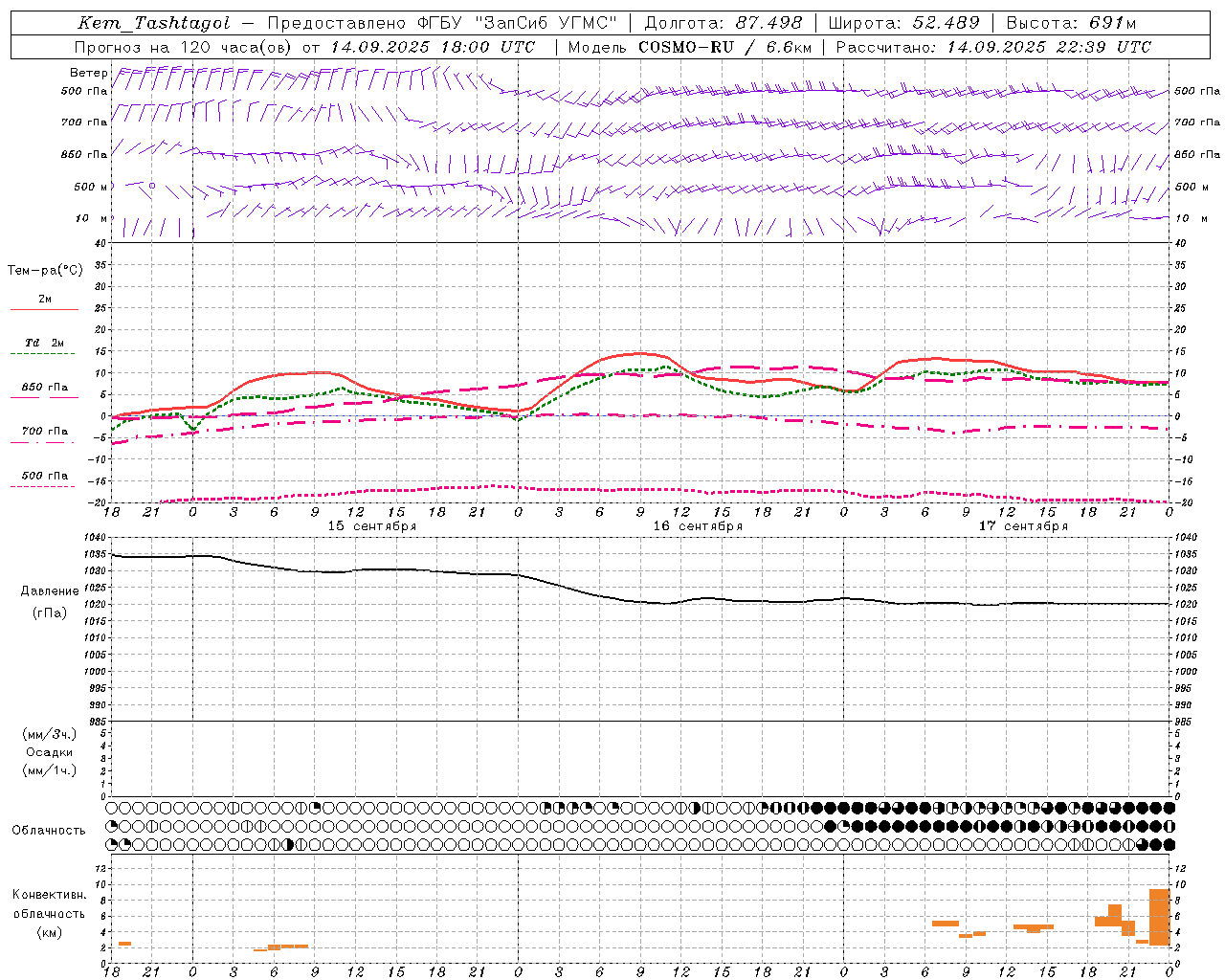
Task: Click the 850 гПа temperature legend entry
Action: point(44,388)
